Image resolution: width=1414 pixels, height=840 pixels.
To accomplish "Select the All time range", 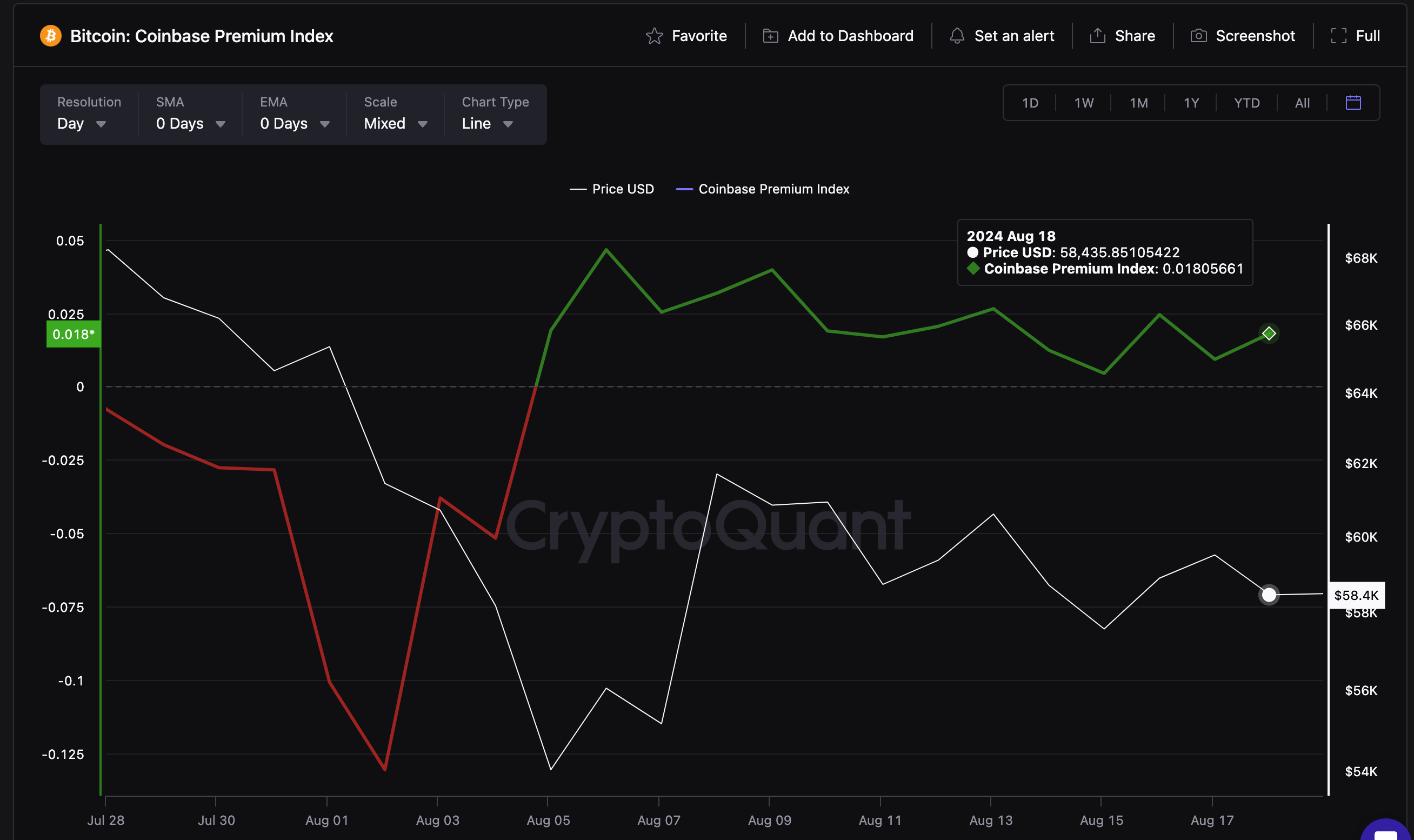I will pos(1302,103).
